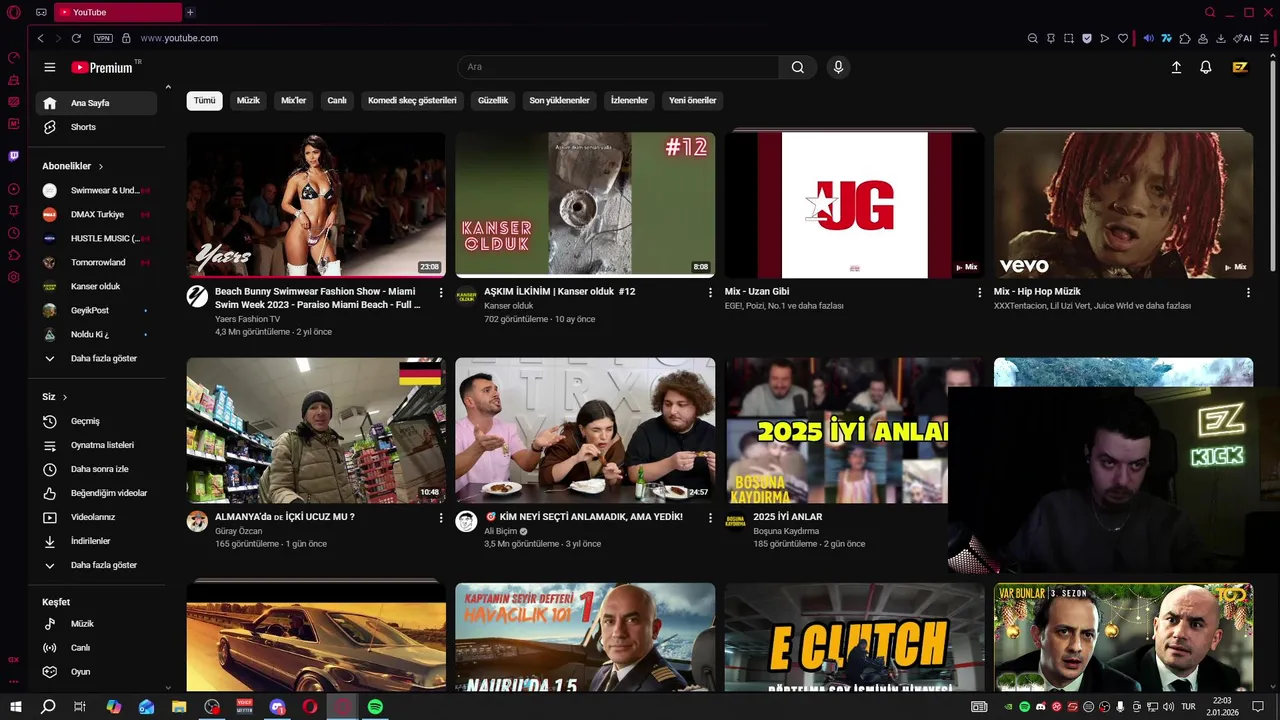1280x720 pixels.
Task: Open options menu for AŞKIM İLKİNİM video
Action: (710, 292)
